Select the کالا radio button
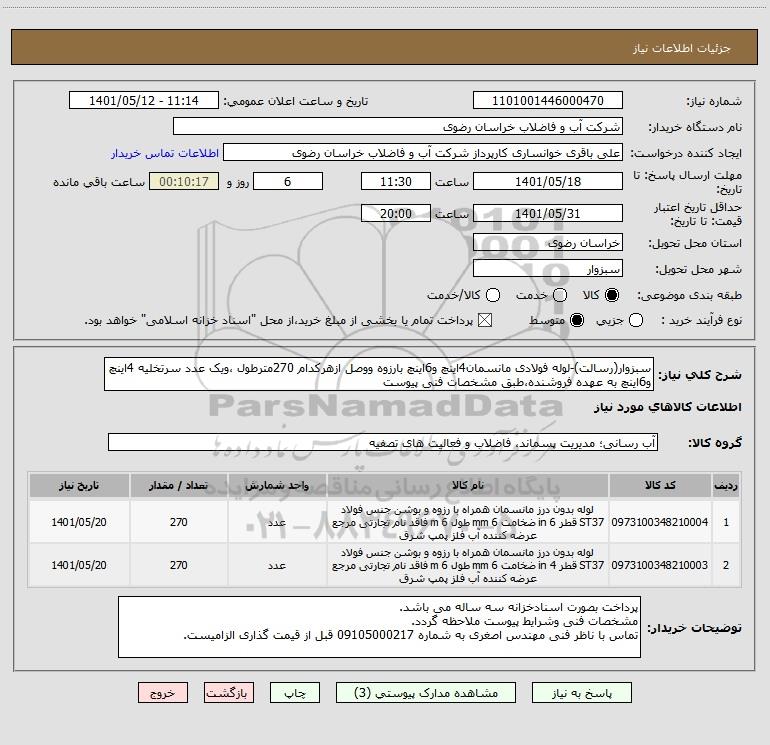 coord(612,295)
